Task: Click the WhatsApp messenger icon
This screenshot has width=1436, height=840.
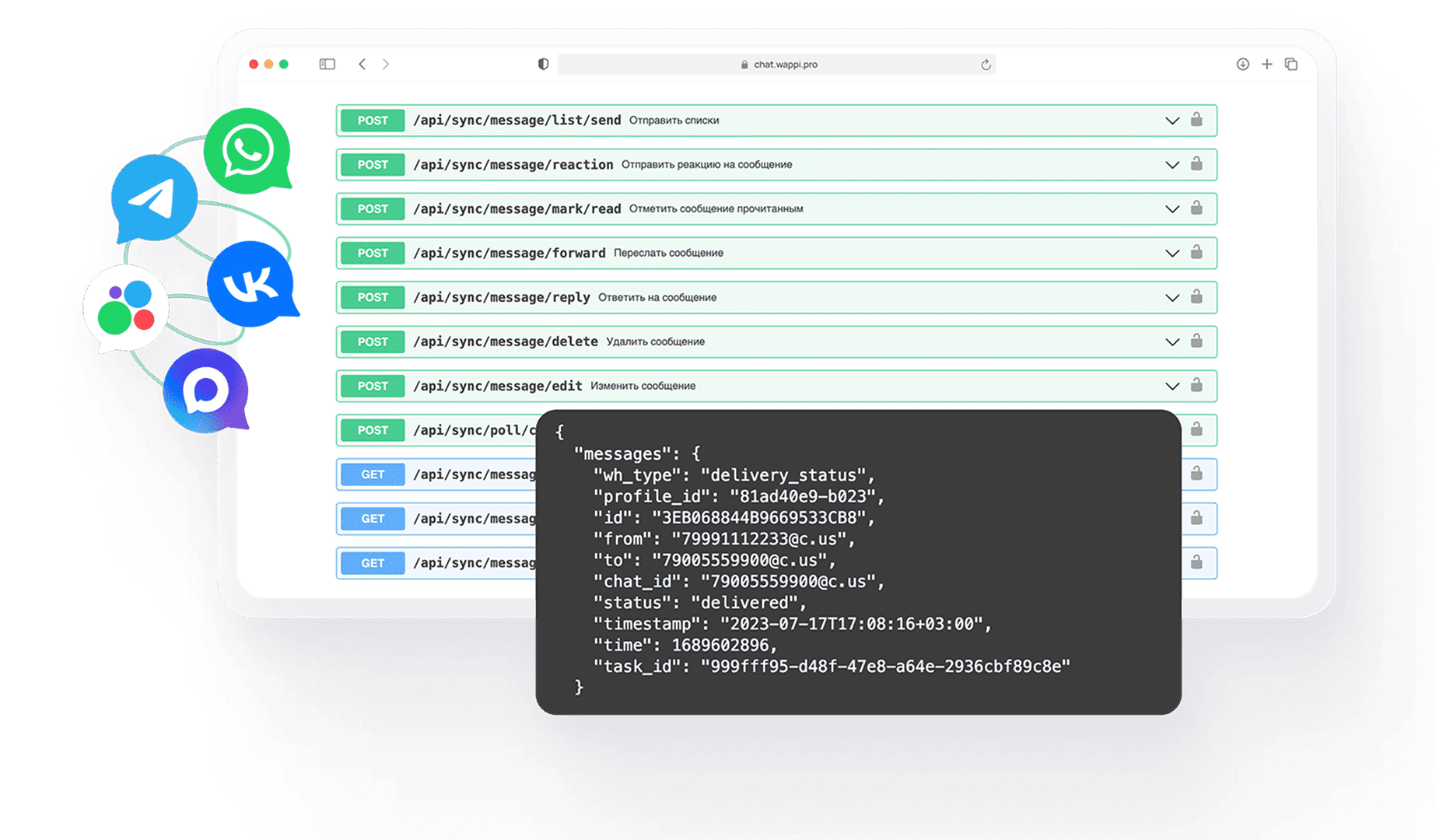Action: pos(247,150)
